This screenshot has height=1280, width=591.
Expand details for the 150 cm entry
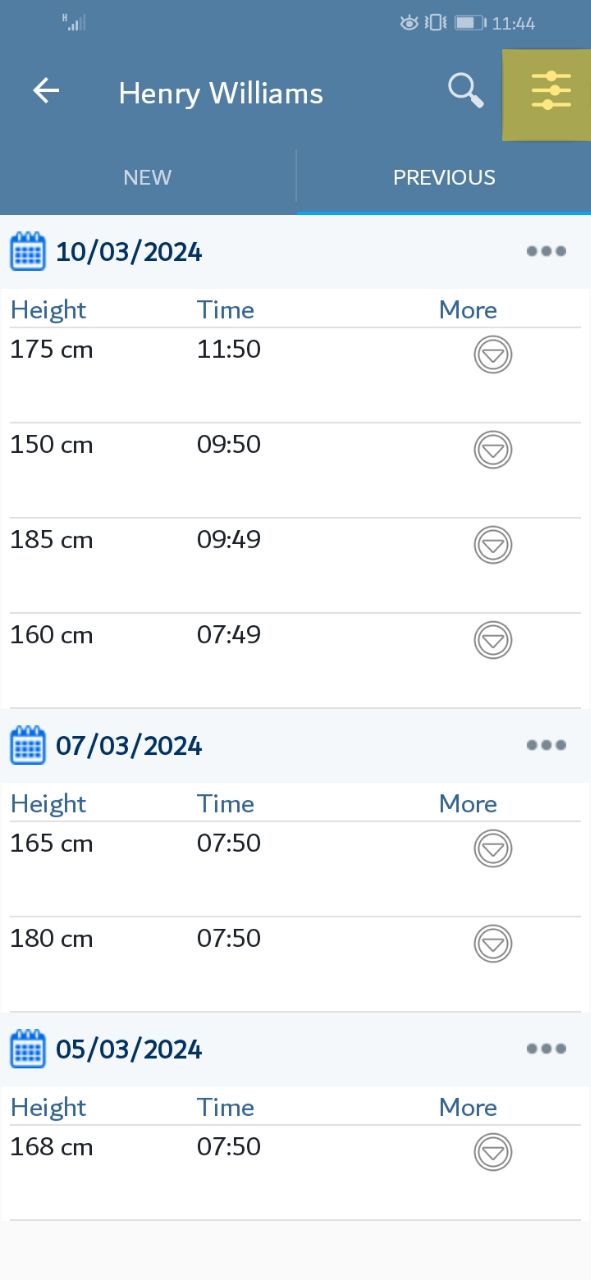pos(492,450)
